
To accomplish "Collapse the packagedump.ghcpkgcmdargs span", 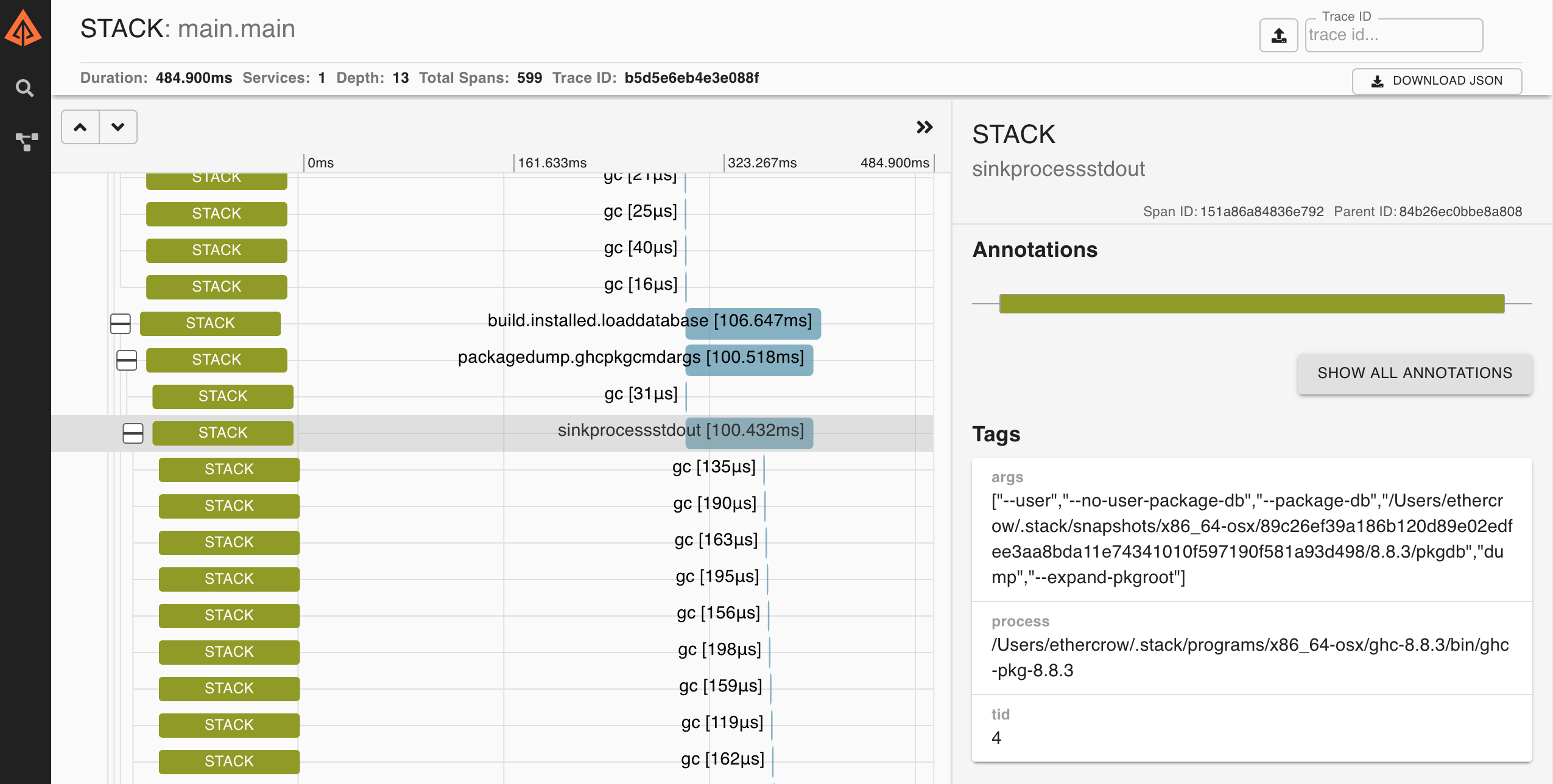I will click(x=126, y=360).
